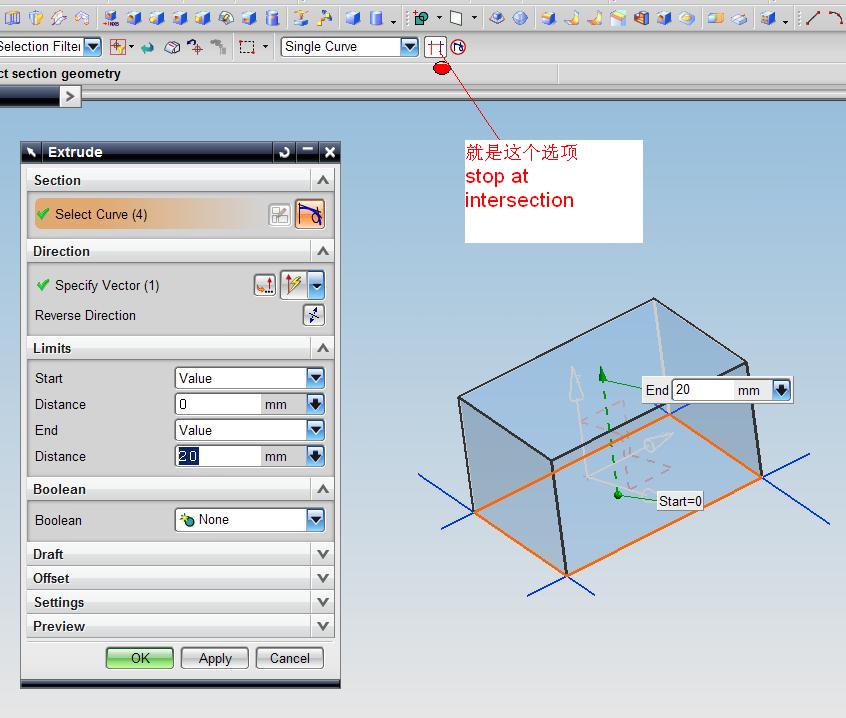Click the End Distance input field
The image size is (846, 718).
(218, 456)
